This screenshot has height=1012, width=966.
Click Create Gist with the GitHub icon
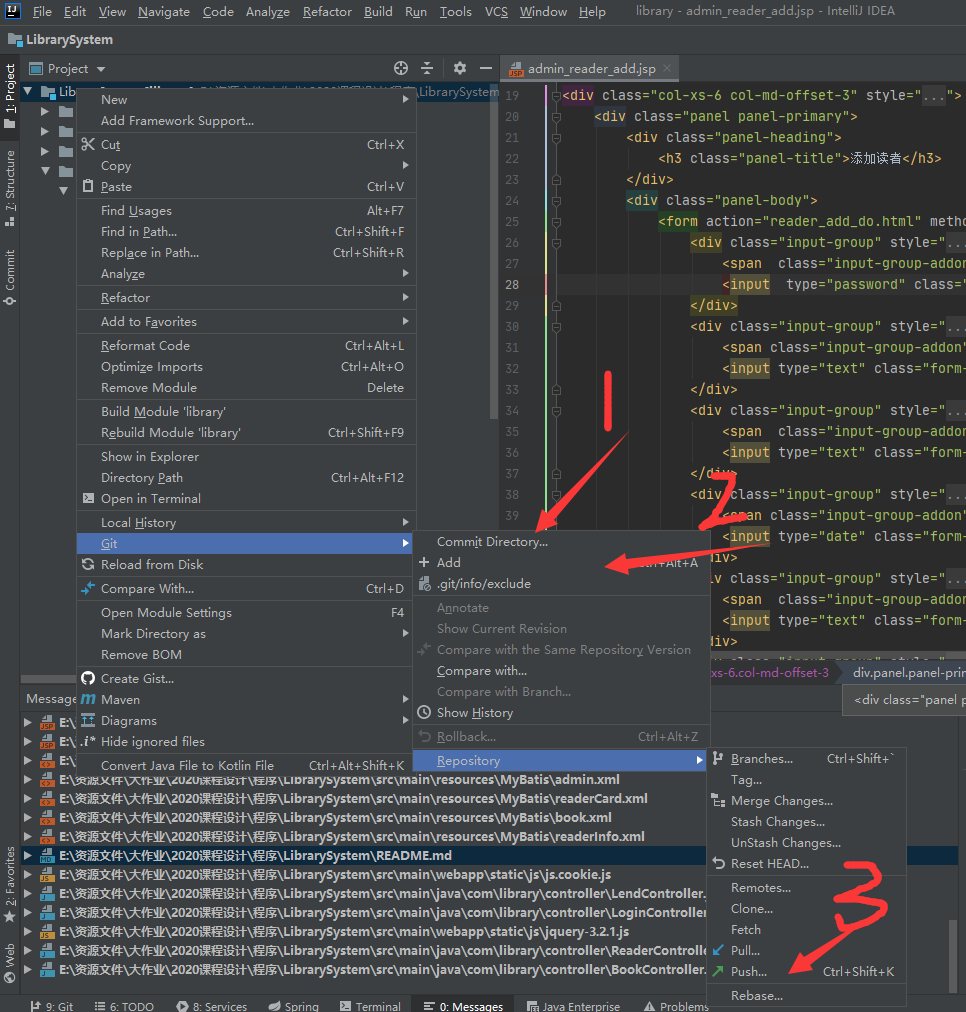tap(246, 678)
